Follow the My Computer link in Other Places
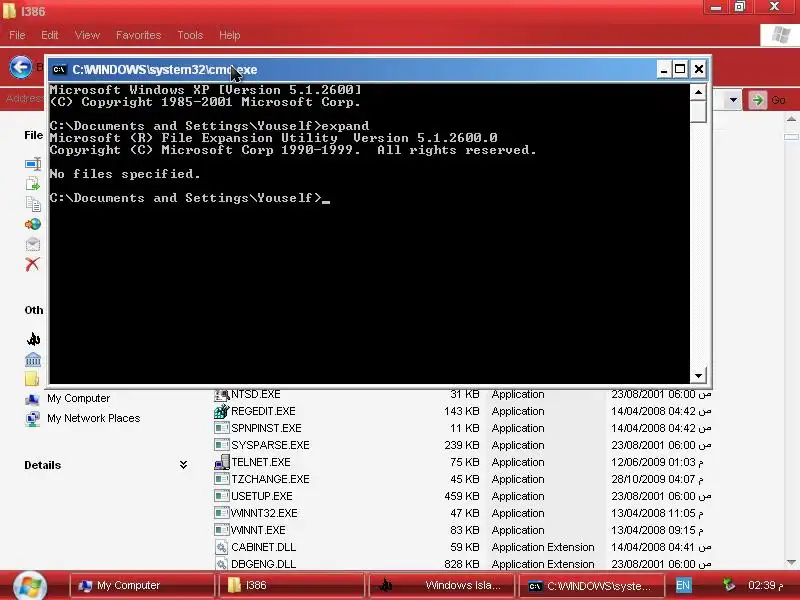This screenshot has height=600, width=800. [79, 398]
